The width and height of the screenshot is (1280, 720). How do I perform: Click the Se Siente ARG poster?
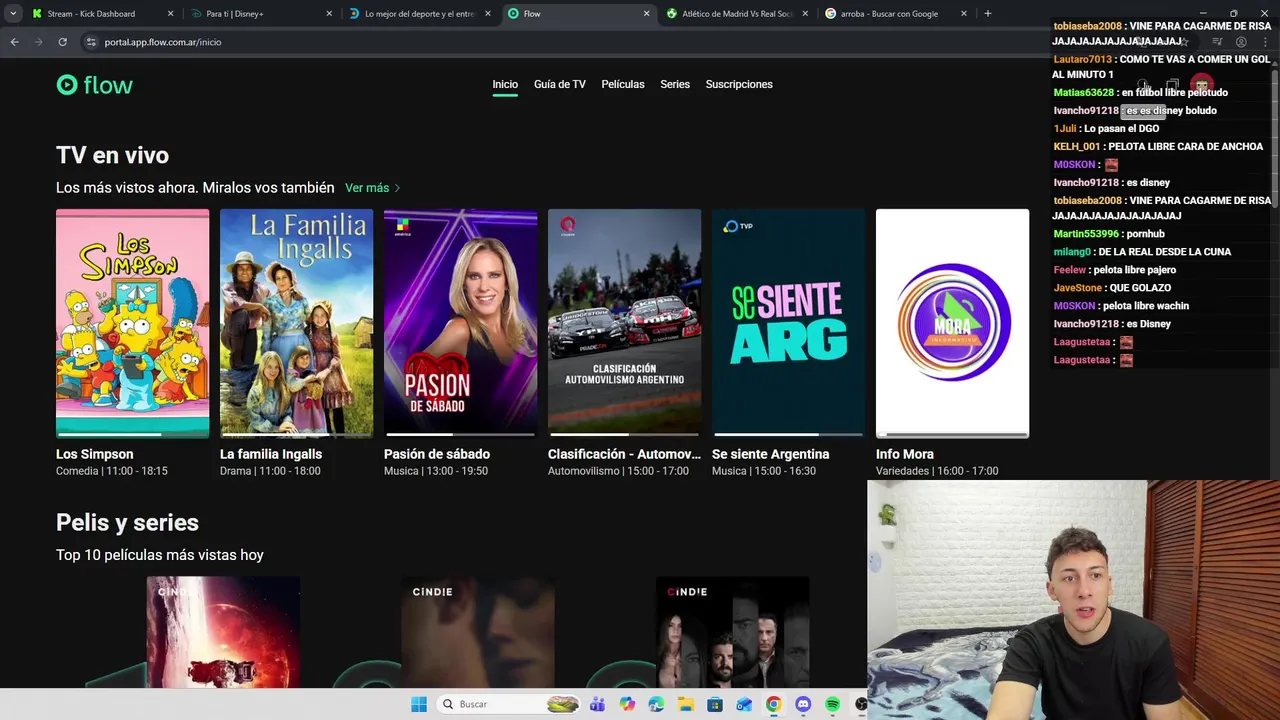pyautogui.click(x=788, y=321)
